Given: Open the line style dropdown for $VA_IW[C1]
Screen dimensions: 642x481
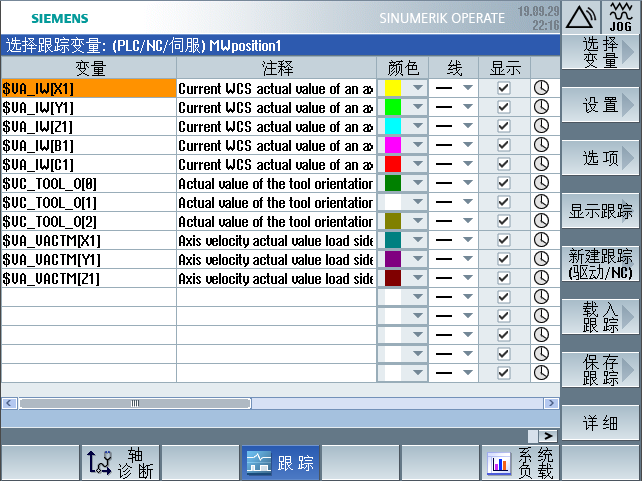Looking at the screenshot, I should coord(468,164).
